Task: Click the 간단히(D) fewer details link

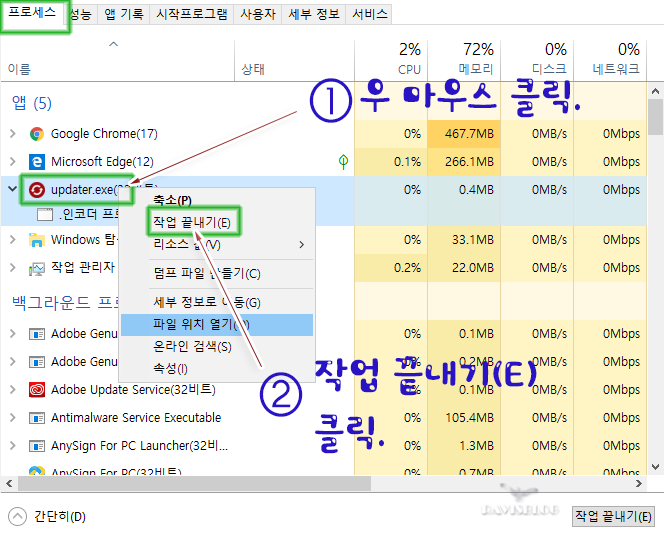Action: point(60,517)
